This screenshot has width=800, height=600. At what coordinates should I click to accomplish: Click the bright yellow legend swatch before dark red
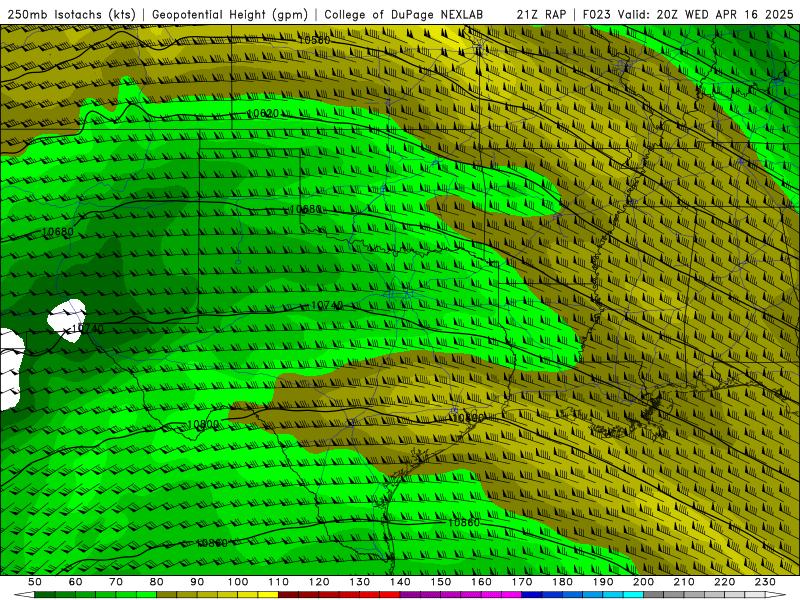268,595
